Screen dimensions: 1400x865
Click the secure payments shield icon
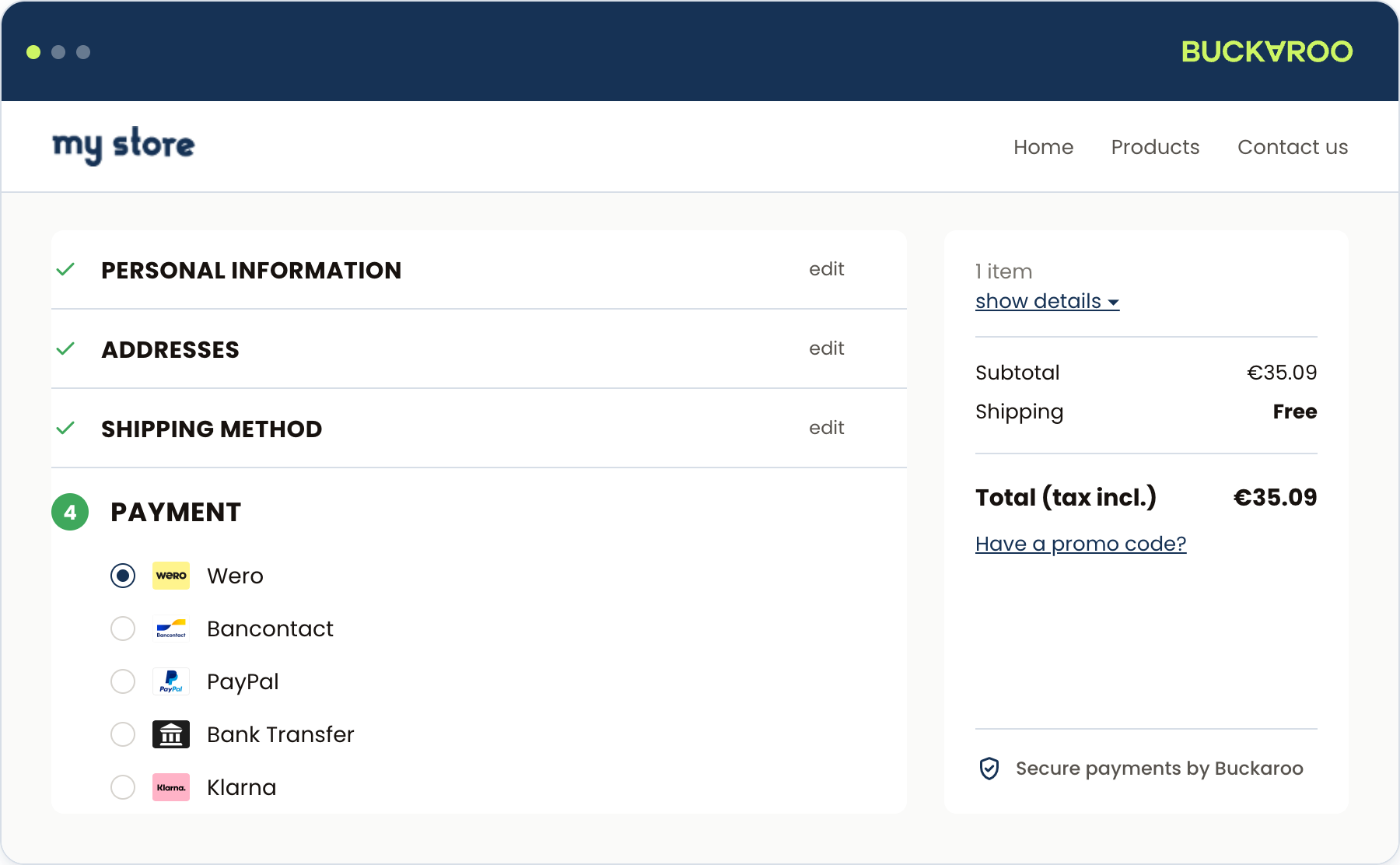(989, 769)
